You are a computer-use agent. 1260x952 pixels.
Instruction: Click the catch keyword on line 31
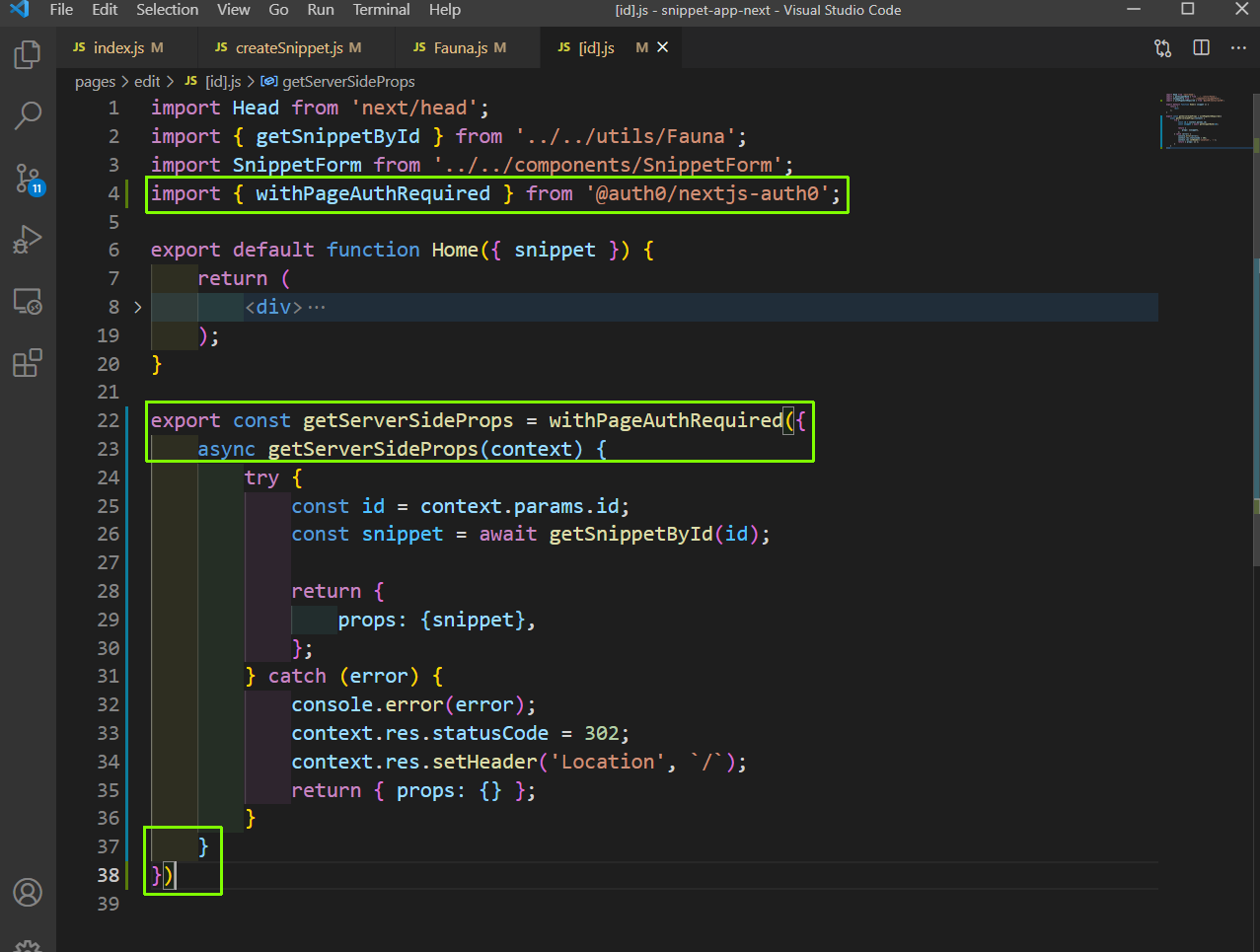(x=297, y=676)
